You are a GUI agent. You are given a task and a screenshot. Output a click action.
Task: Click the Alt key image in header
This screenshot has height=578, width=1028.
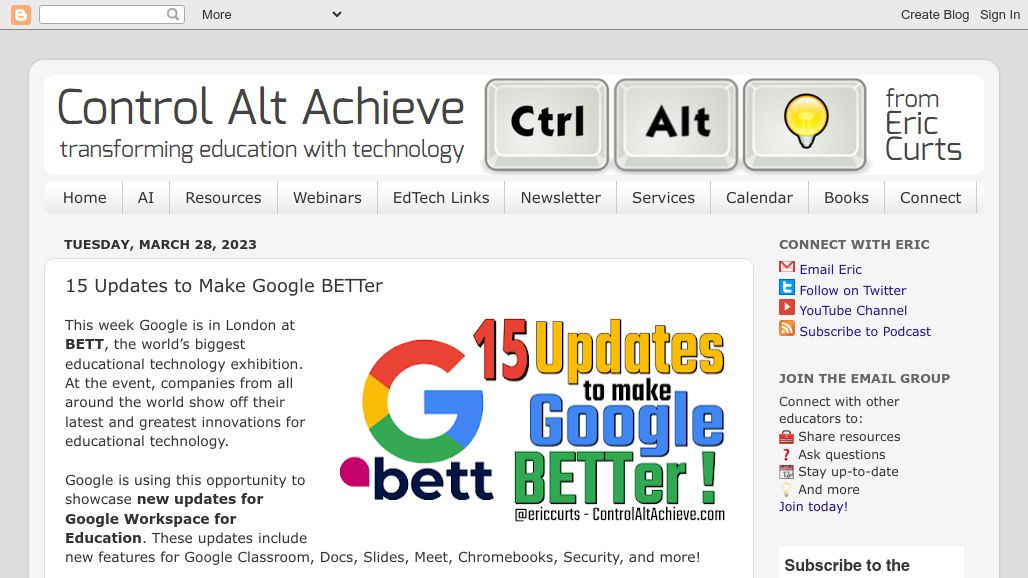676,125
